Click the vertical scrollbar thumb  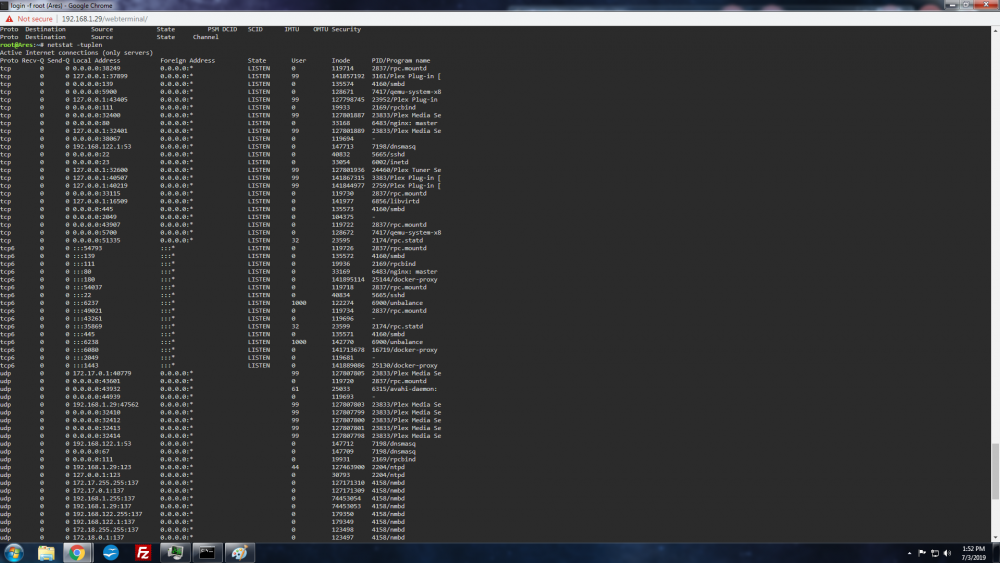tap(996, 472)
